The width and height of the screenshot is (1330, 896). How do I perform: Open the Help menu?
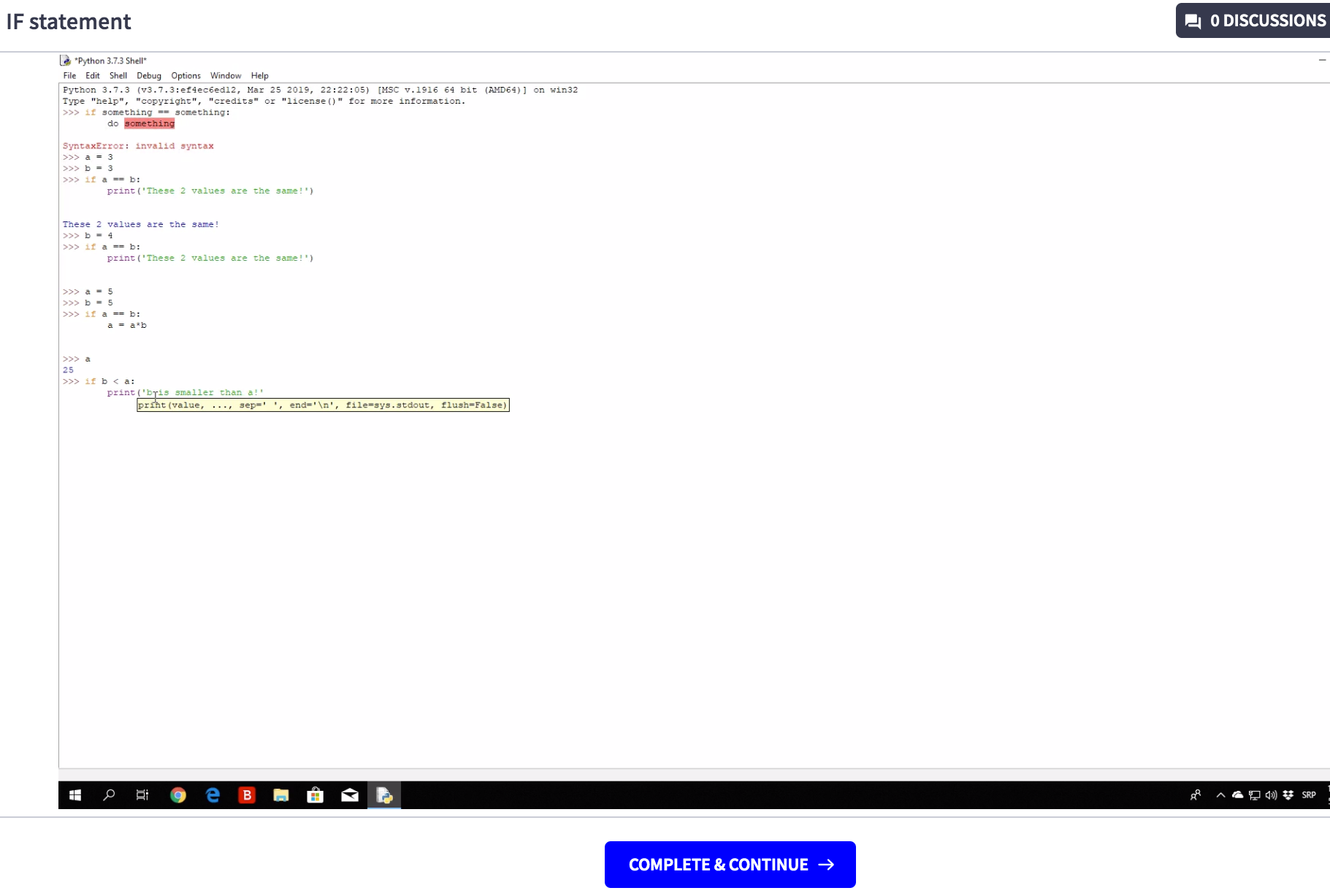(x=260, y=76)
